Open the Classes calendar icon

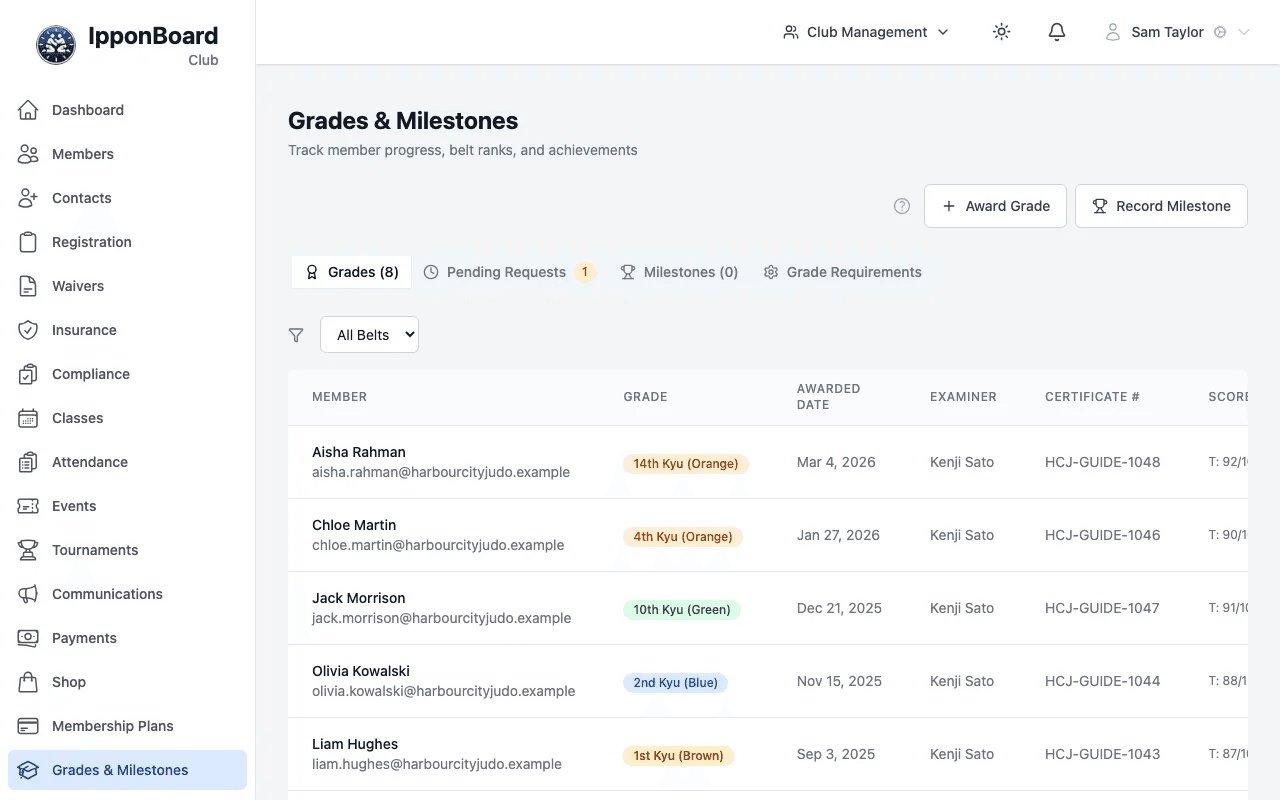28,418
